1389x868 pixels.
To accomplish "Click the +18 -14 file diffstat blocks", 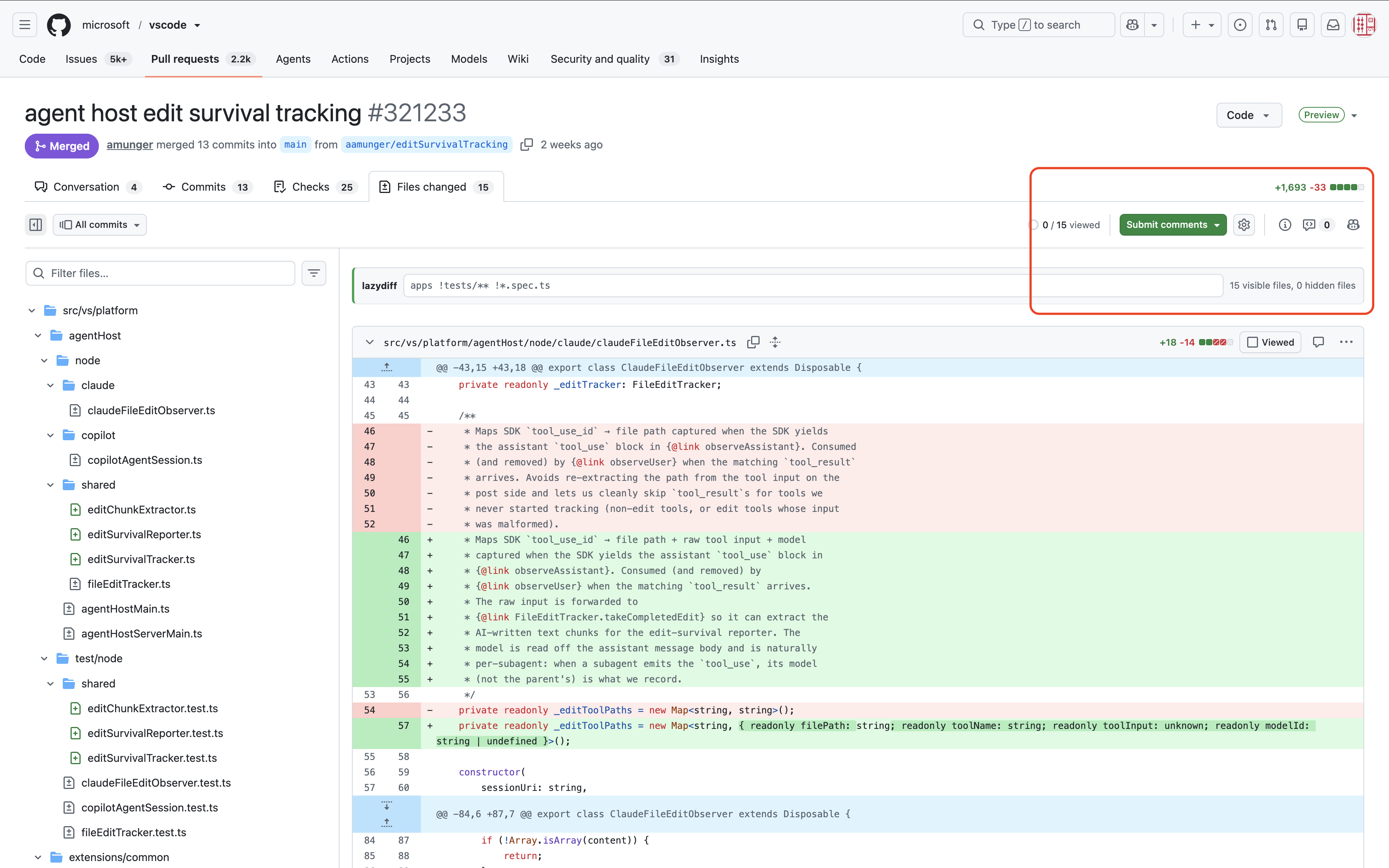I will tap(1216, 342).
